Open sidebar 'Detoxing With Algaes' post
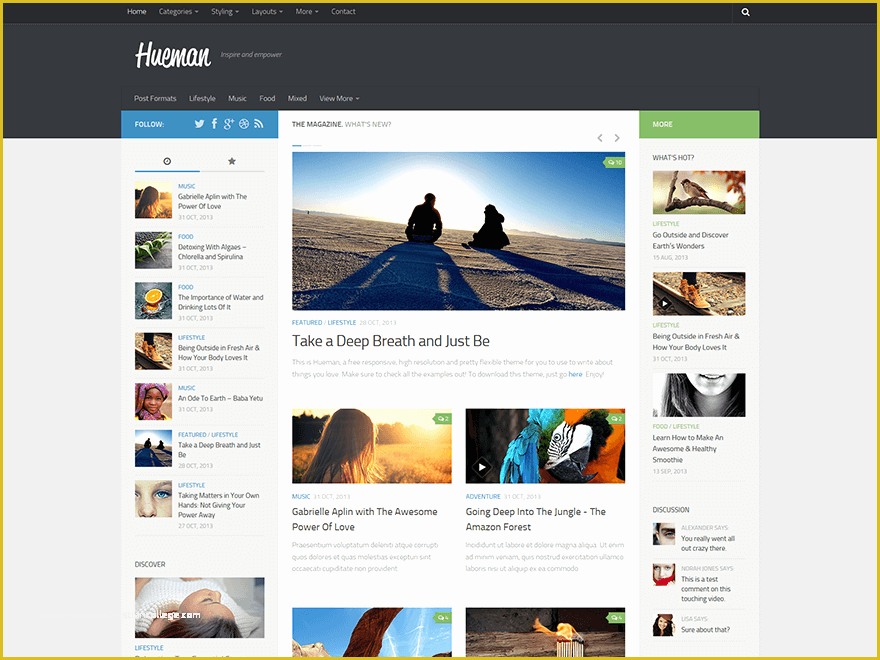880x660 pixels. click(x=212, y=252)
